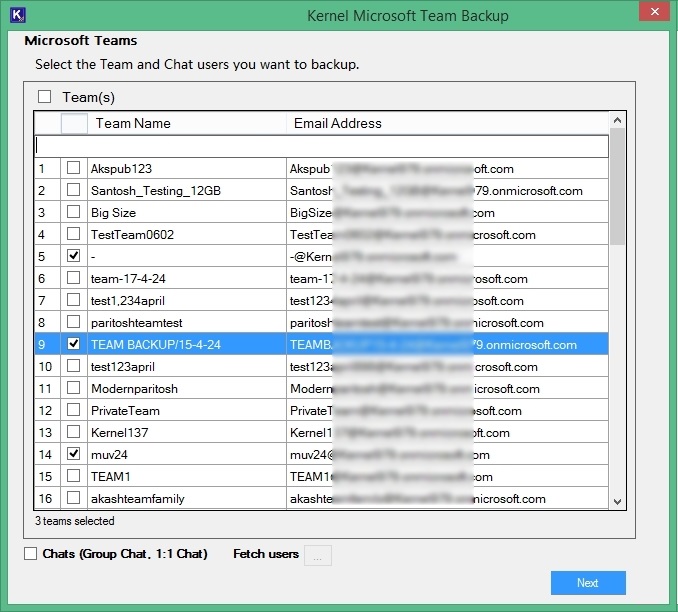
Task: Select the akashteamfamily name cell
Action: [187, 498]
